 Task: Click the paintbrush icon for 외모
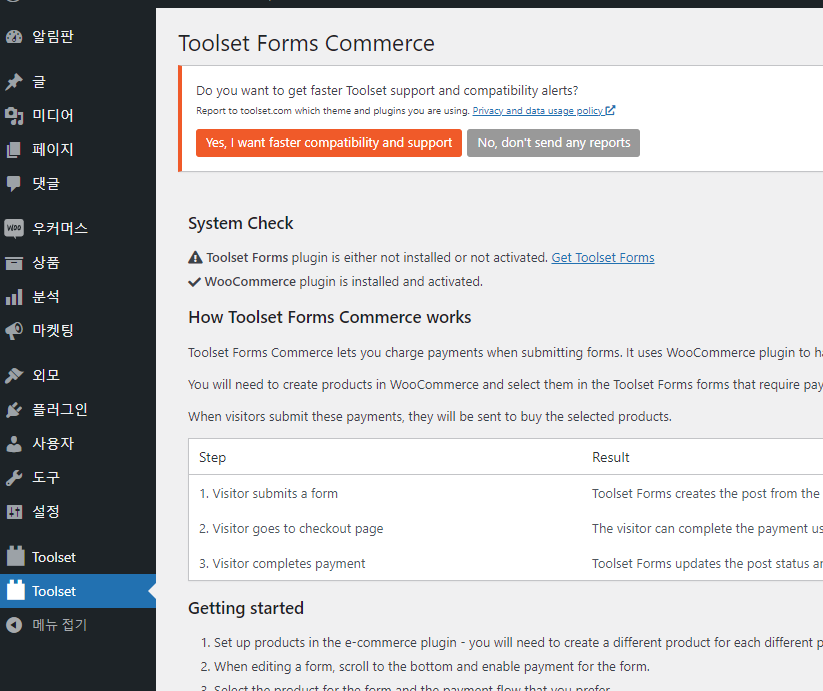pos(14,376)
